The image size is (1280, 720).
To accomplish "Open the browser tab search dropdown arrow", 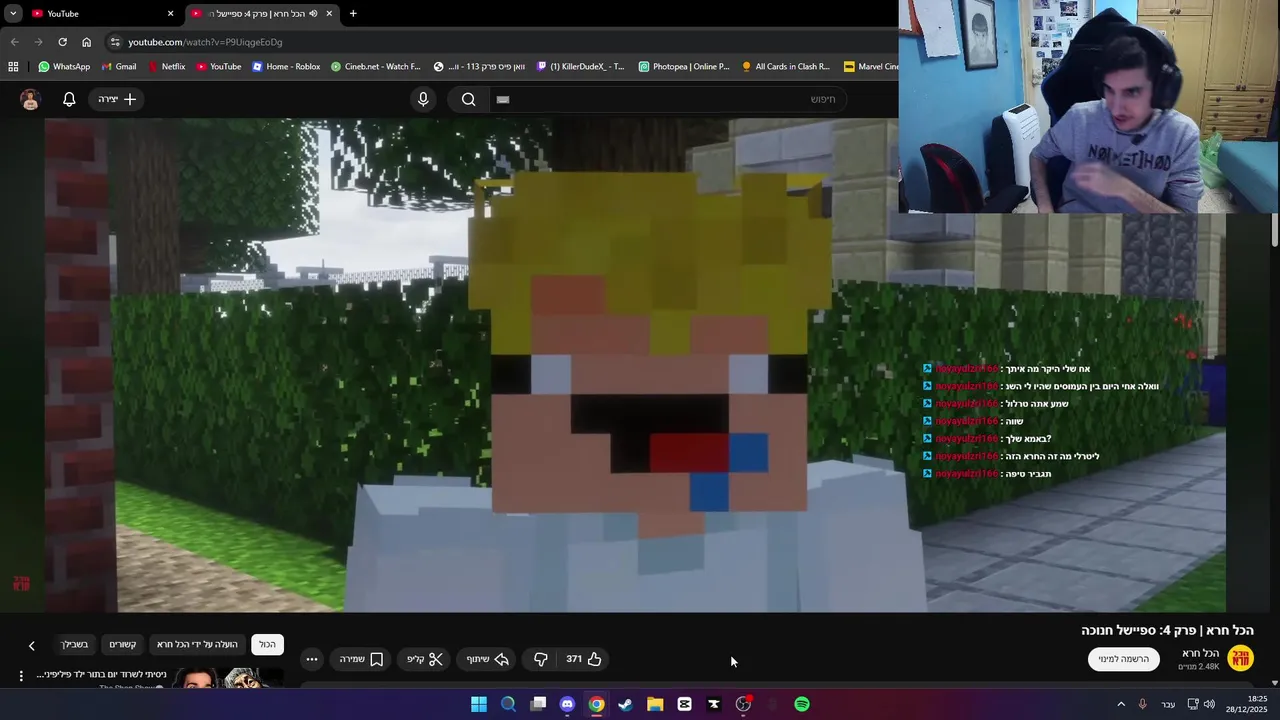I will pyautogui.click(x=13, y=13).
